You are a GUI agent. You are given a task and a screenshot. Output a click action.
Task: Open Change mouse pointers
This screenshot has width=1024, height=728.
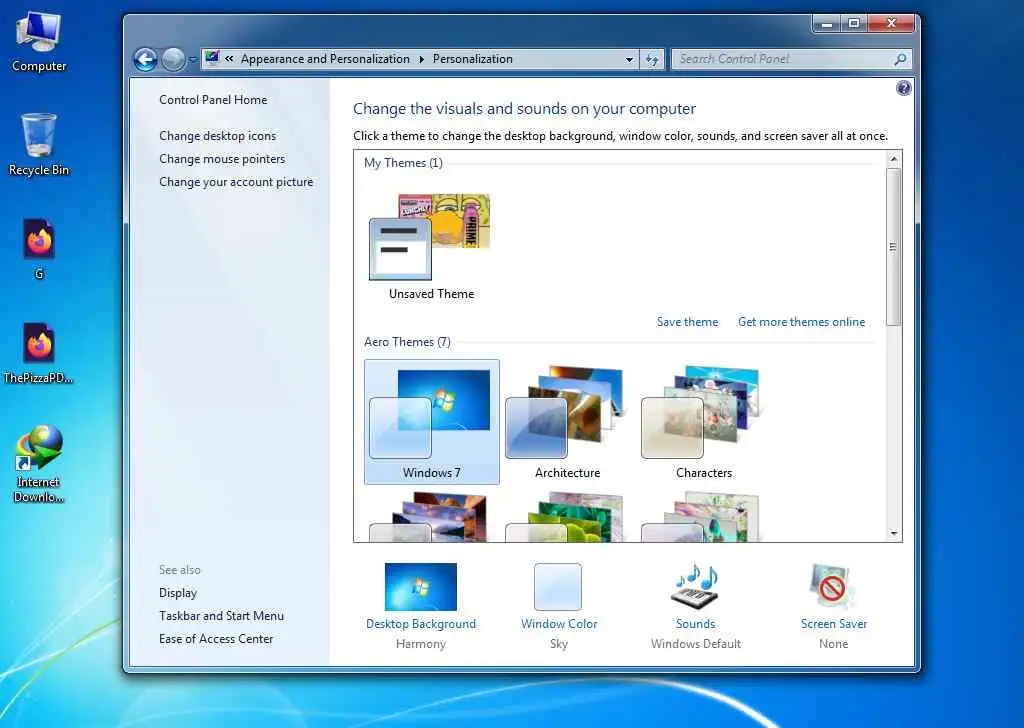pyautogui.click(x=222, y=159)
